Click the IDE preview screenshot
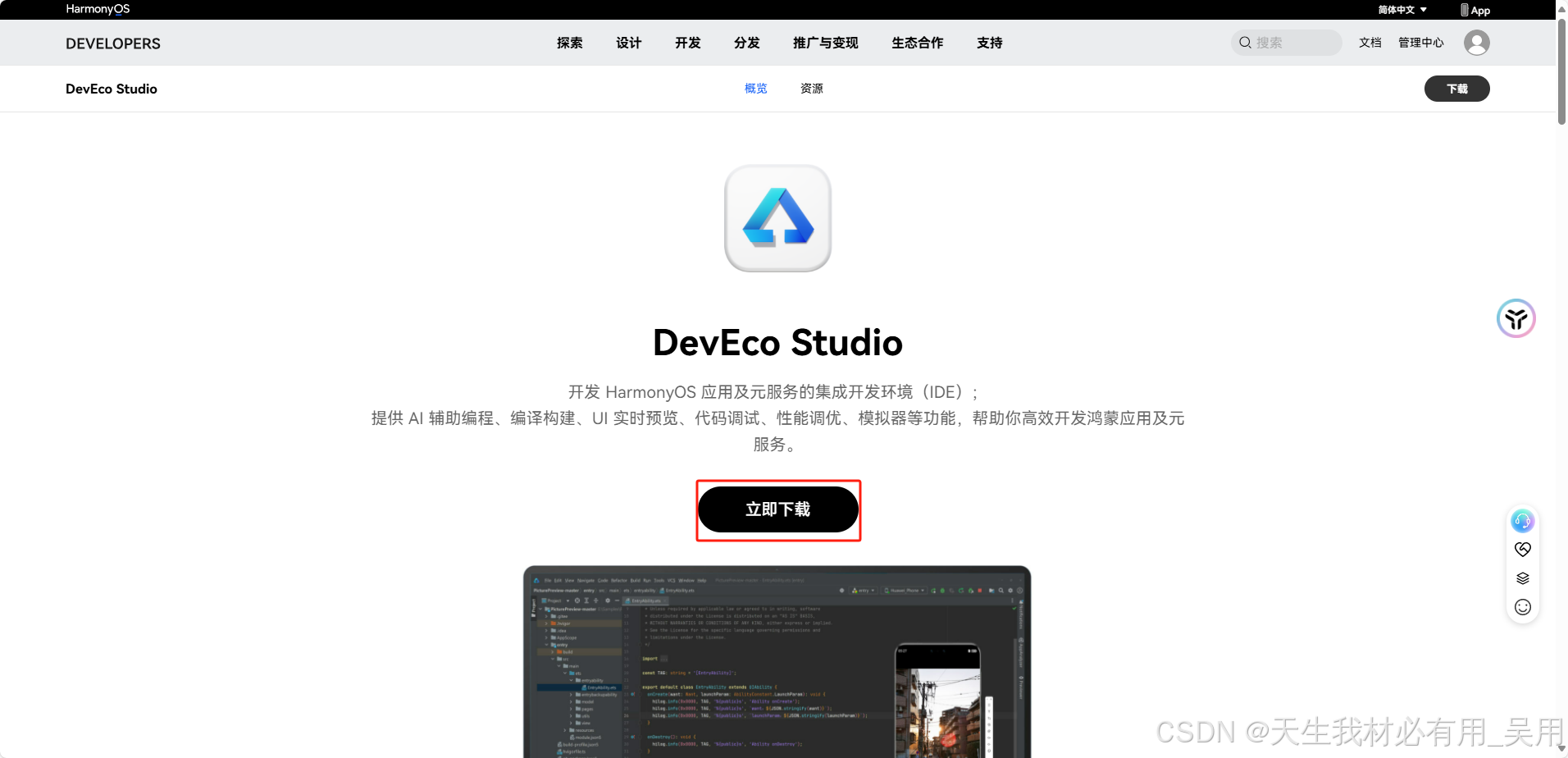The image size is (1568, 758). click(x=777, y=661)
